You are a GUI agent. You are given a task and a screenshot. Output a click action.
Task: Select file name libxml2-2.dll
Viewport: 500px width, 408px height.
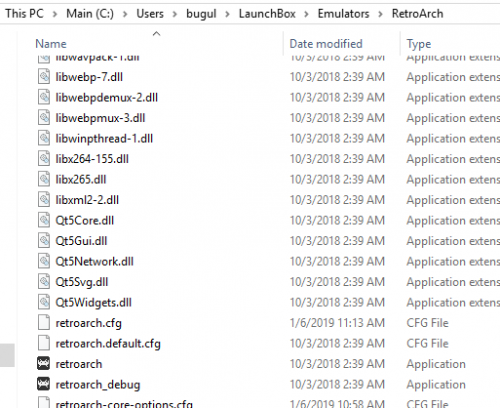tap(87, 200)
